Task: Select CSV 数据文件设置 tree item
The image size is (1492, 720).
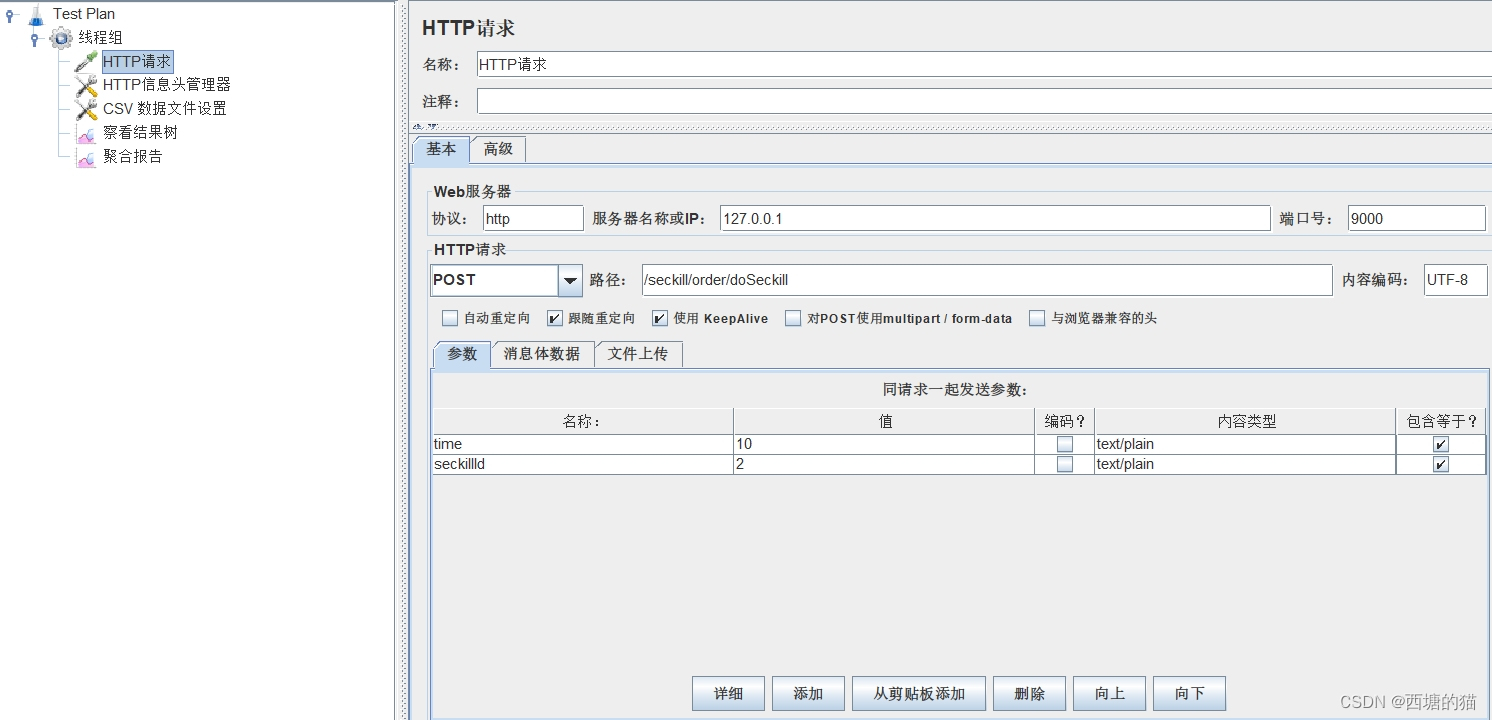Action: click(x=165, y=109)
